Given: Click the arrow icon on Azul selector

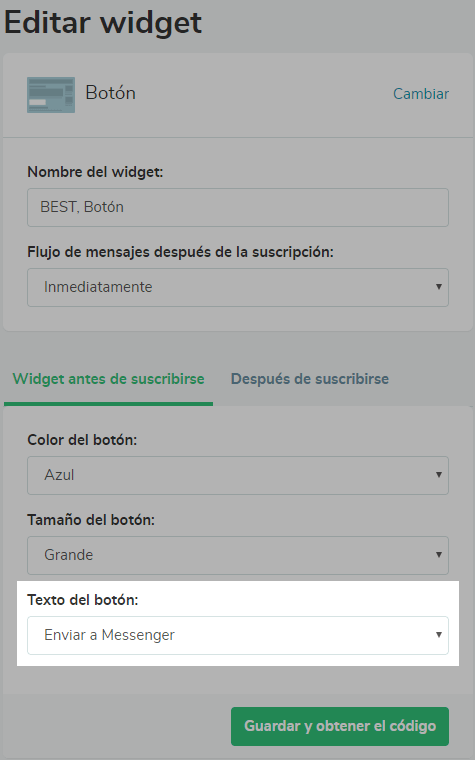Looking at the screenshot, I should 439,475.
